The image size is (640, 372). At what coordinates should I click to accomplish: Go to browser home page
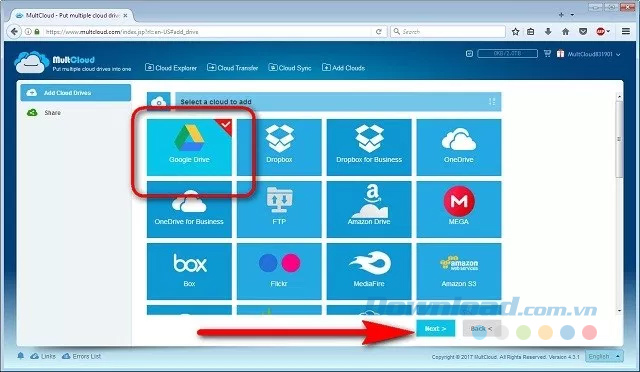[565, 31]
